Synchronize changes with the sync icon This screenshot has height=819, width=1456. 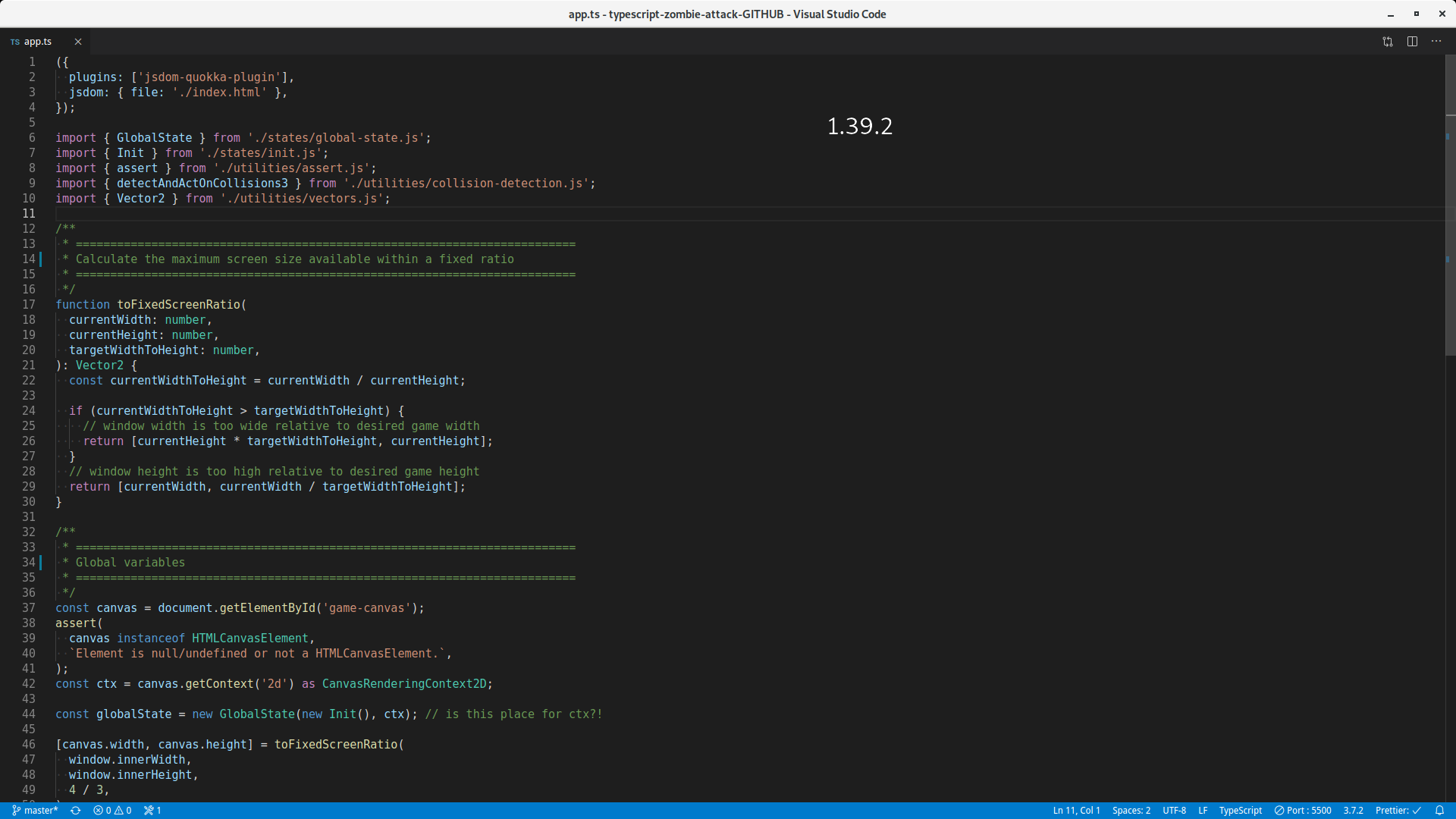pyautogui.click(x=76, y=811)
